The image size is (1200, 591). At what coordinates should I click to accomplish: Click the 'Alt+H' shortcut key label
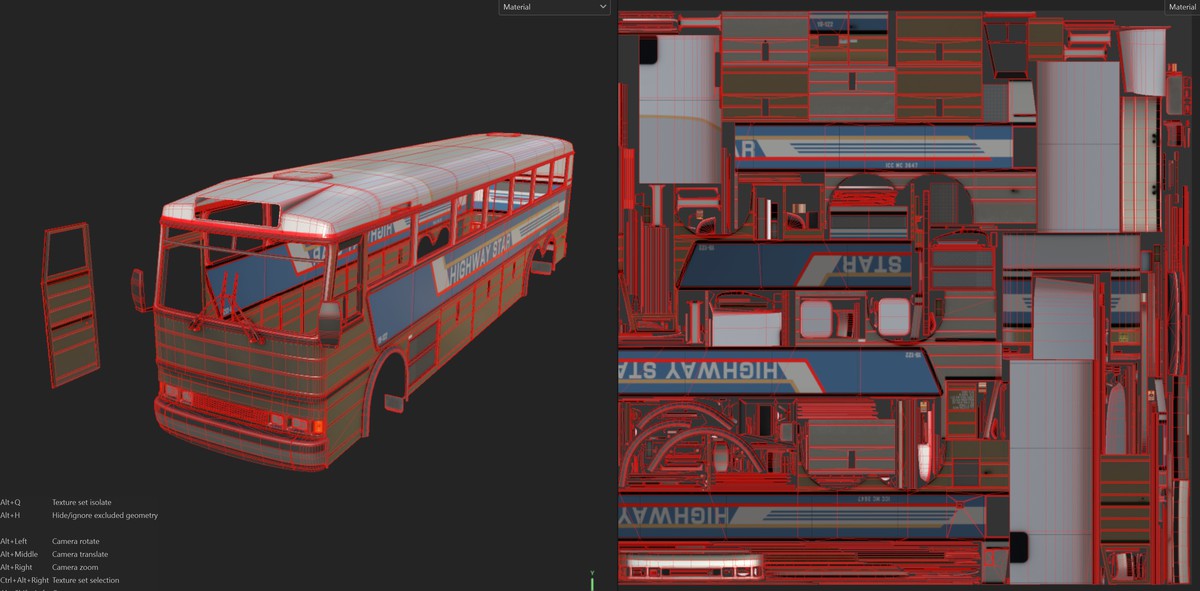click(x=10, y=515)
